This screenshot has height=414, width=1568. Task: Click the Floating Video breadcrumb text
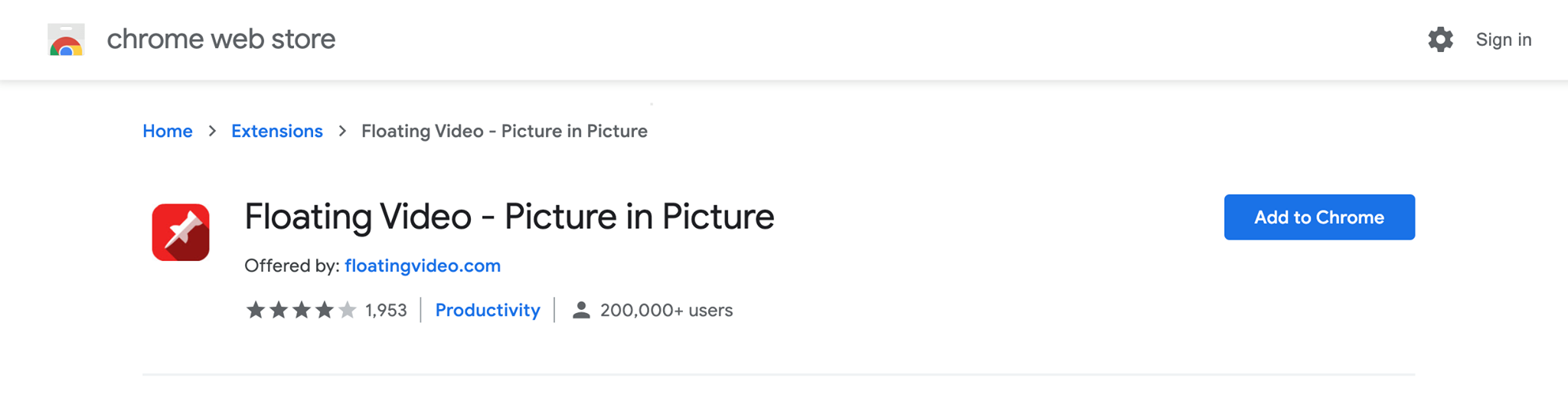click(505, 132)
